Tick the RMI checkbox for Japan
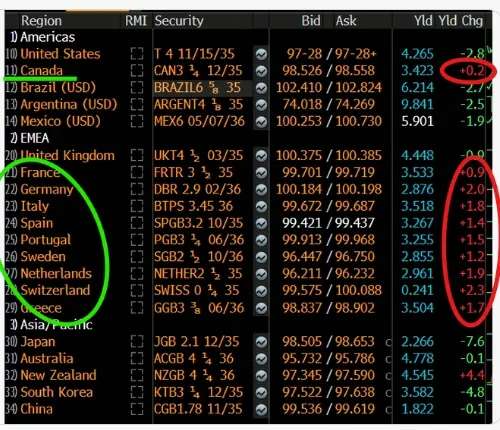Image resolution: width=500 pixels, height=430 pixels. [x=137, y=342]
